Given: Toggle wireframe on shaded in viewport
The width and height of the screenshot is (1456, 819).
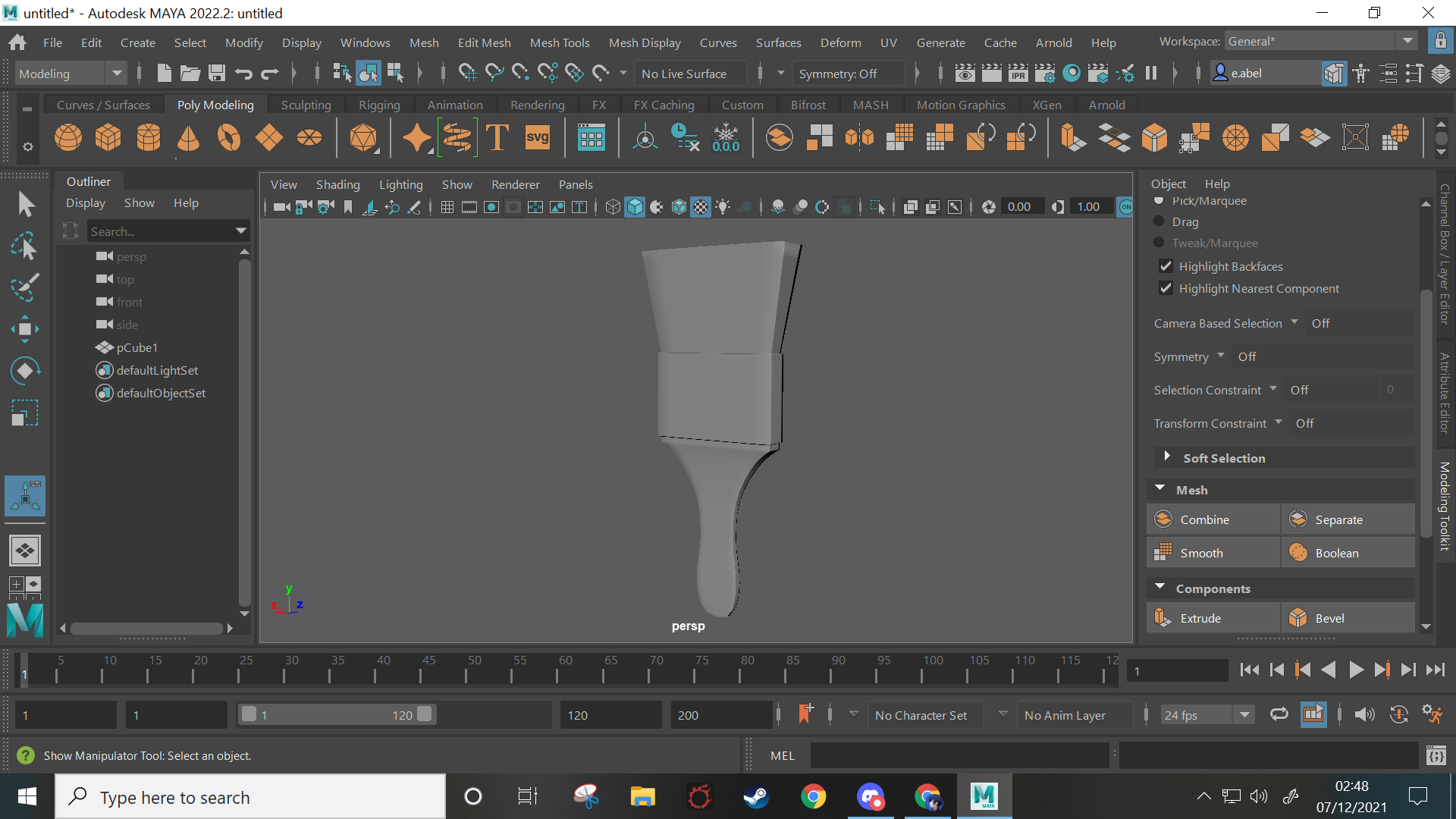Looking at the screenshot, I should tap(679, 207).
